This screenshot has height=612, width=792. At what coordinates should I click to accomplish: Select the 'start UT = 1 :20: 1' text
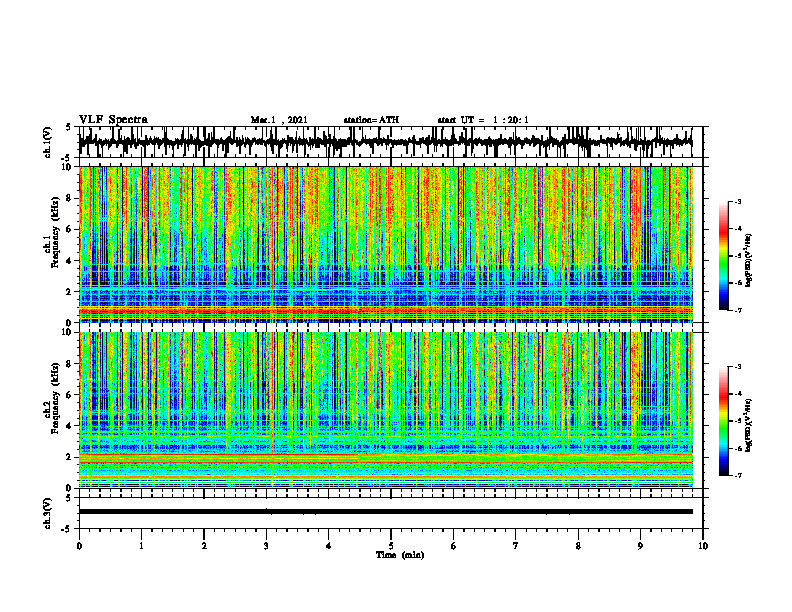(483, 120)
